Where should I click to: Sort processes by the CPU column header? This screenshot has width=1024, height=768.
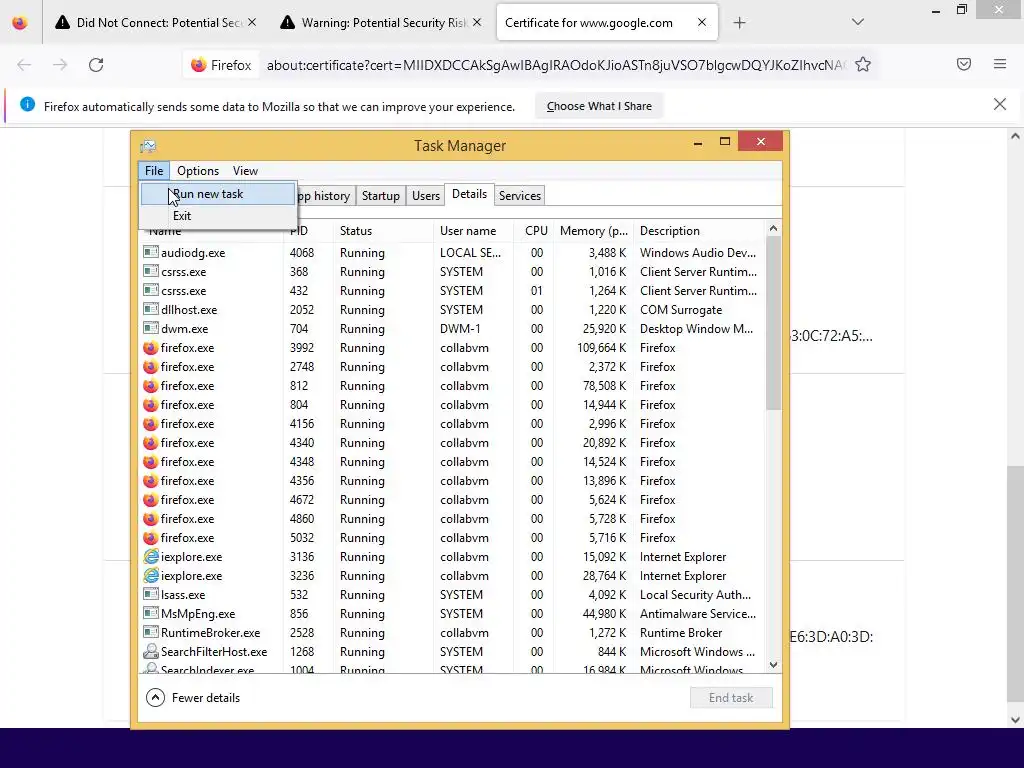534,231
